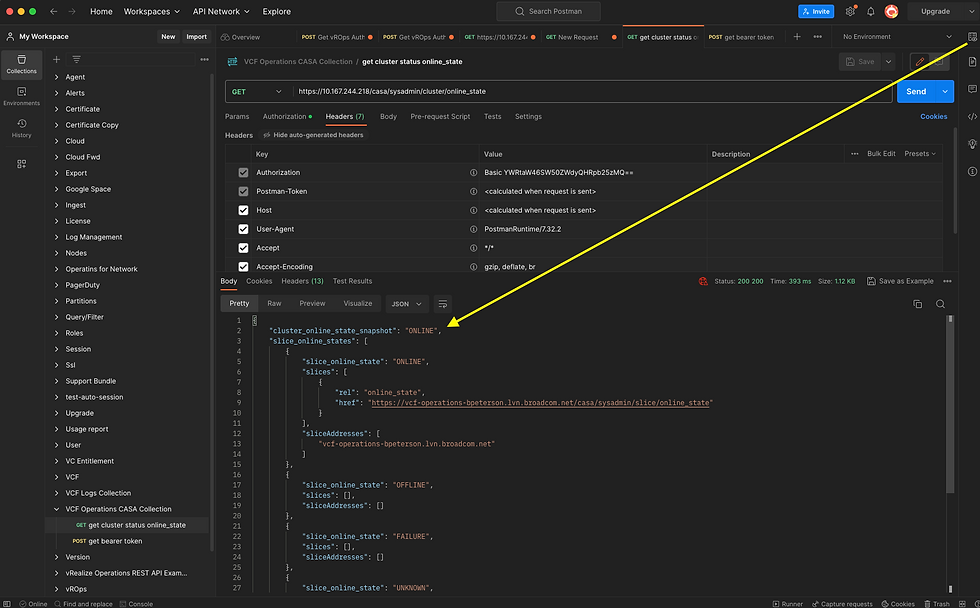Open the Pre-request Script tab
This screenshot has height=608, width=980.
point(440,116)
